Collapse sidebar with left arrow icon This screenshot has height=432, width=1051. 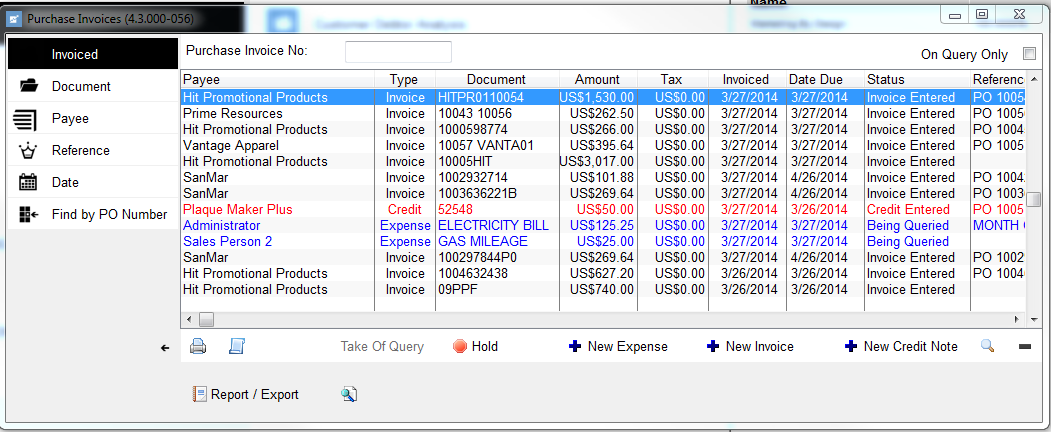click(165, 348)
